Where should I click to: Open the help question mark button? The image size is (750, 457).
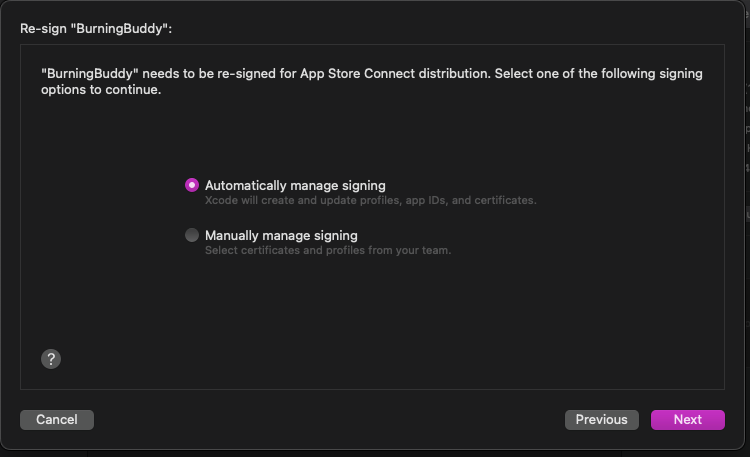(x=51, y=359)
